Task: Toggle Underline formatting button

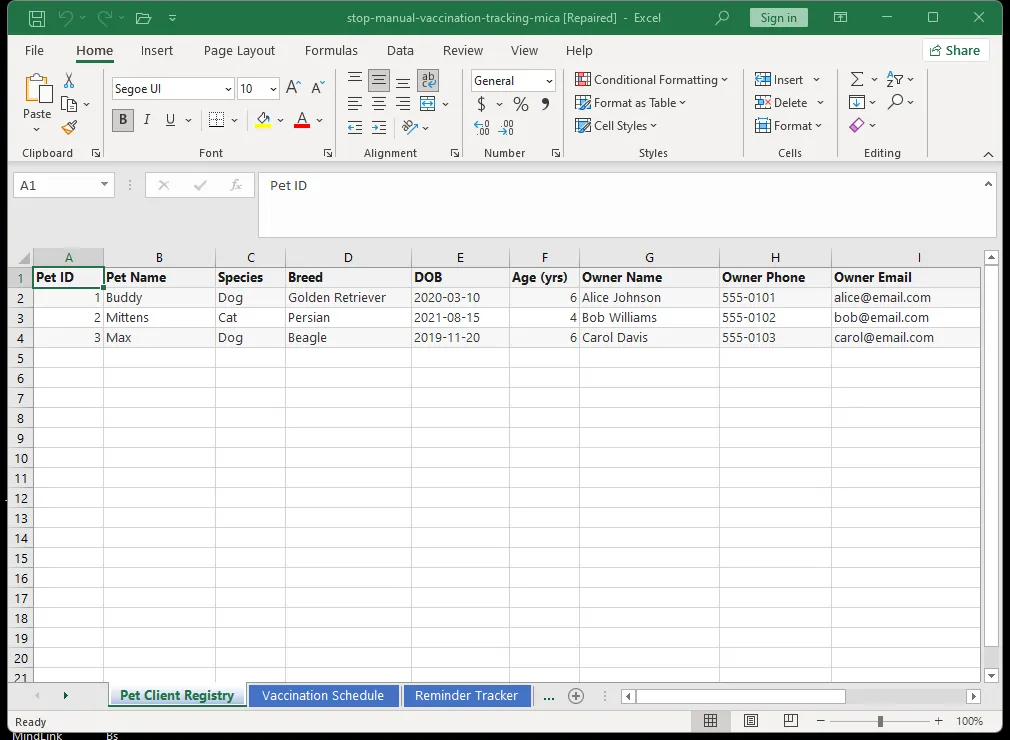Action: (x=170, y=120)
